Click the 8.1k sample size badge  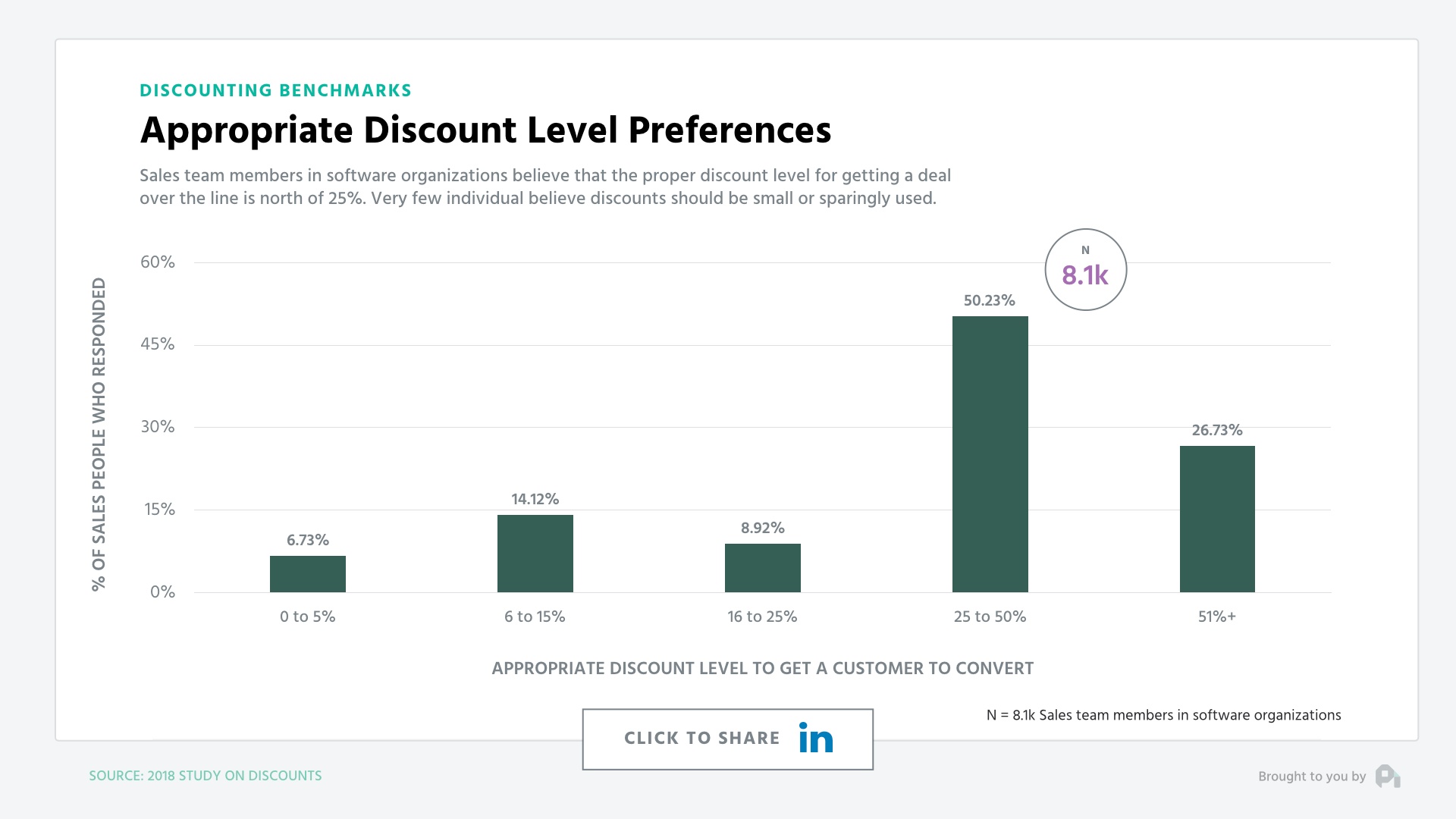click(1085, 270)
